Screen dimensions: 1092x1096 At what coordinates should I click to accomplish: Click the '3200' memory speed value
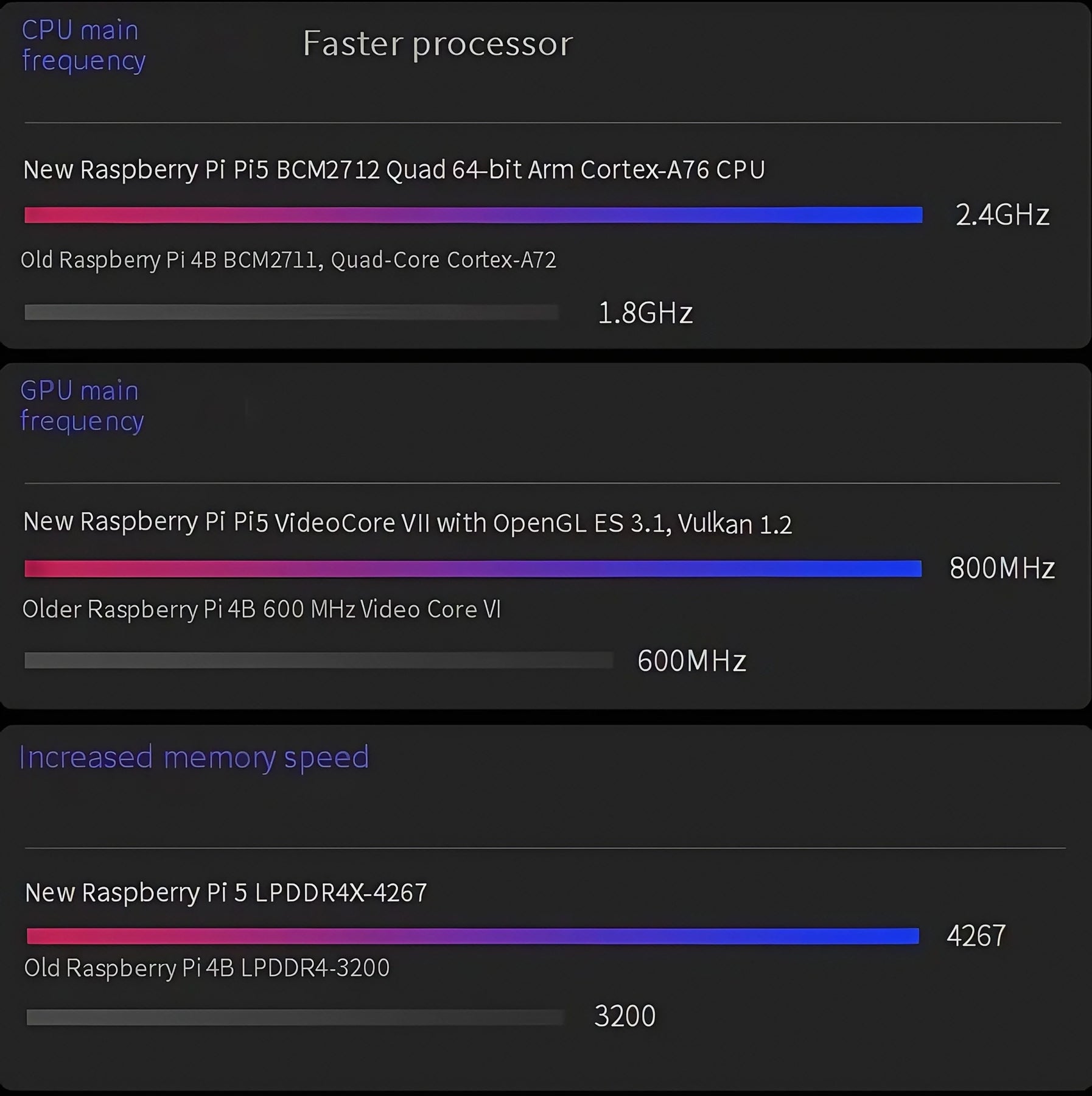(x=625, y=1016)
